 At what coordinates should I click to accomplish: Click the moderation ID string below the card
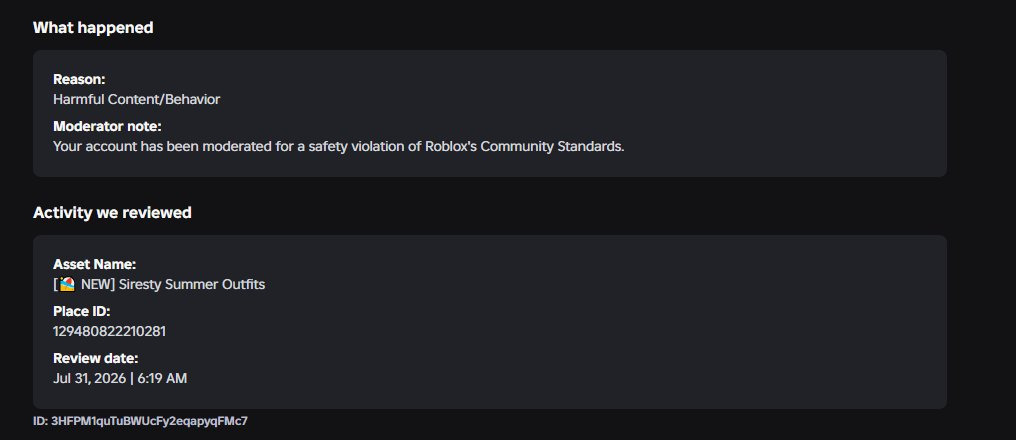tap(141, 421)
